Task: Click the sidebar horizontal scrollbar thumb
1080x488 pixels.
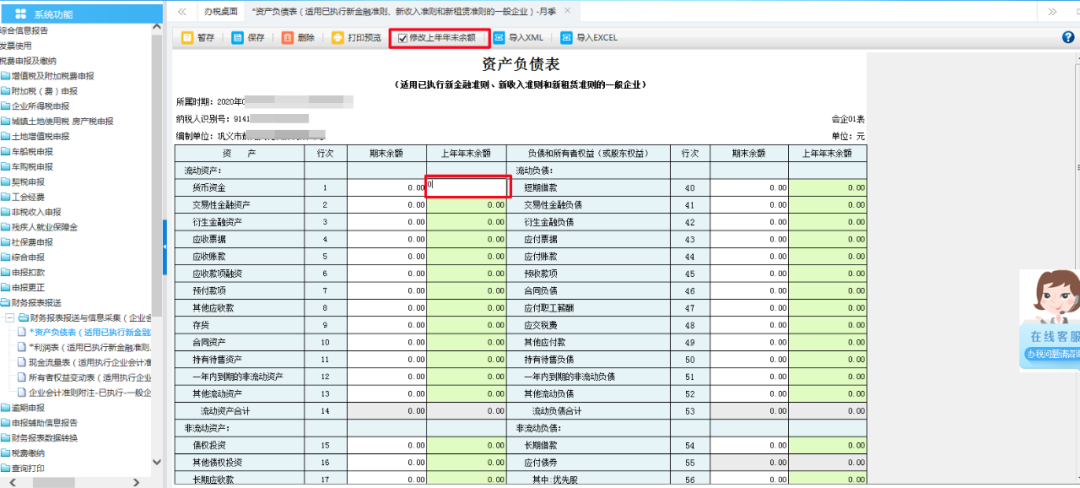Action: (x=54, y=482)
